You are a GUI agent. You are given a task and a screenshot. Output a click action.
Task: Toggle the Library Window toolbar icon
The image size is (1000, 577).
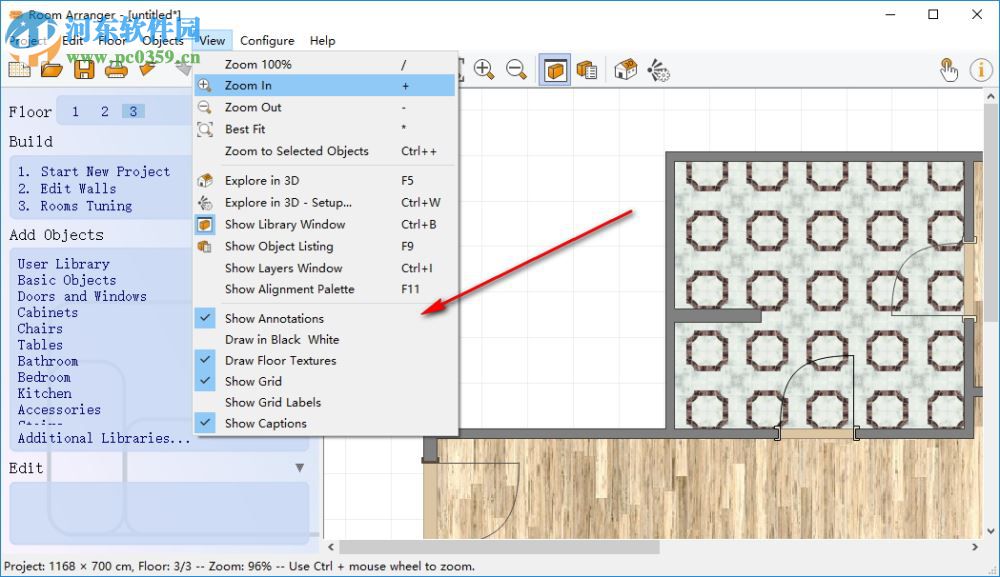tap(555, 70)
